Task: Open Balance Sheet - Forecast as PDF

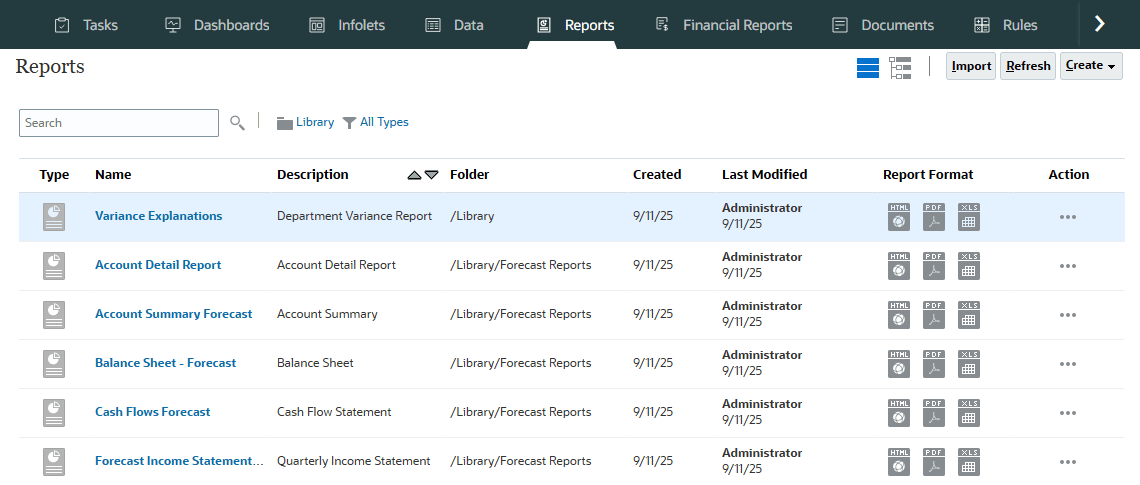Action: coord(933,364)
